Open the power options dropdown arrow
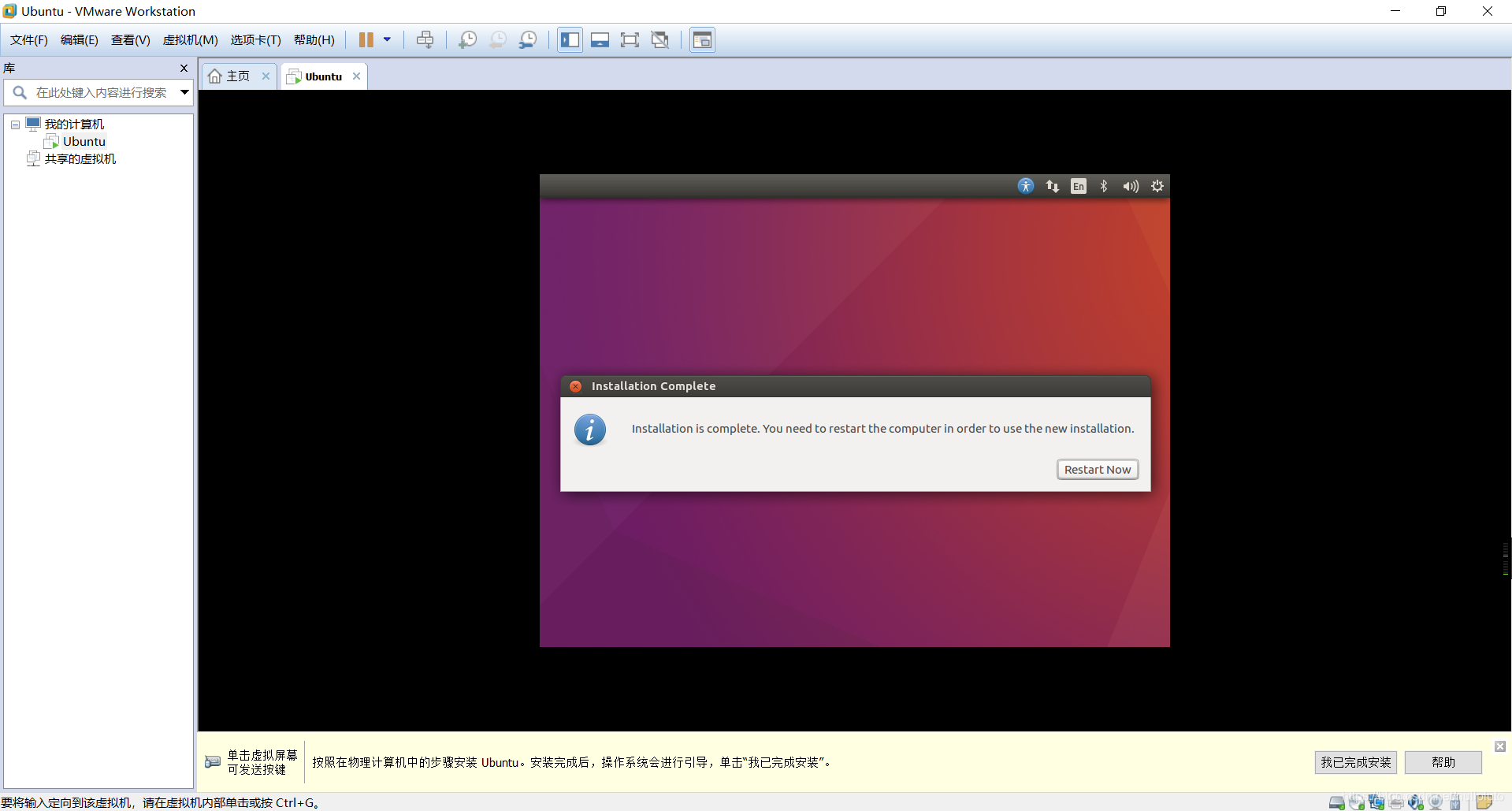Viewport: 1512px width, 811px height. pos(387,39)
